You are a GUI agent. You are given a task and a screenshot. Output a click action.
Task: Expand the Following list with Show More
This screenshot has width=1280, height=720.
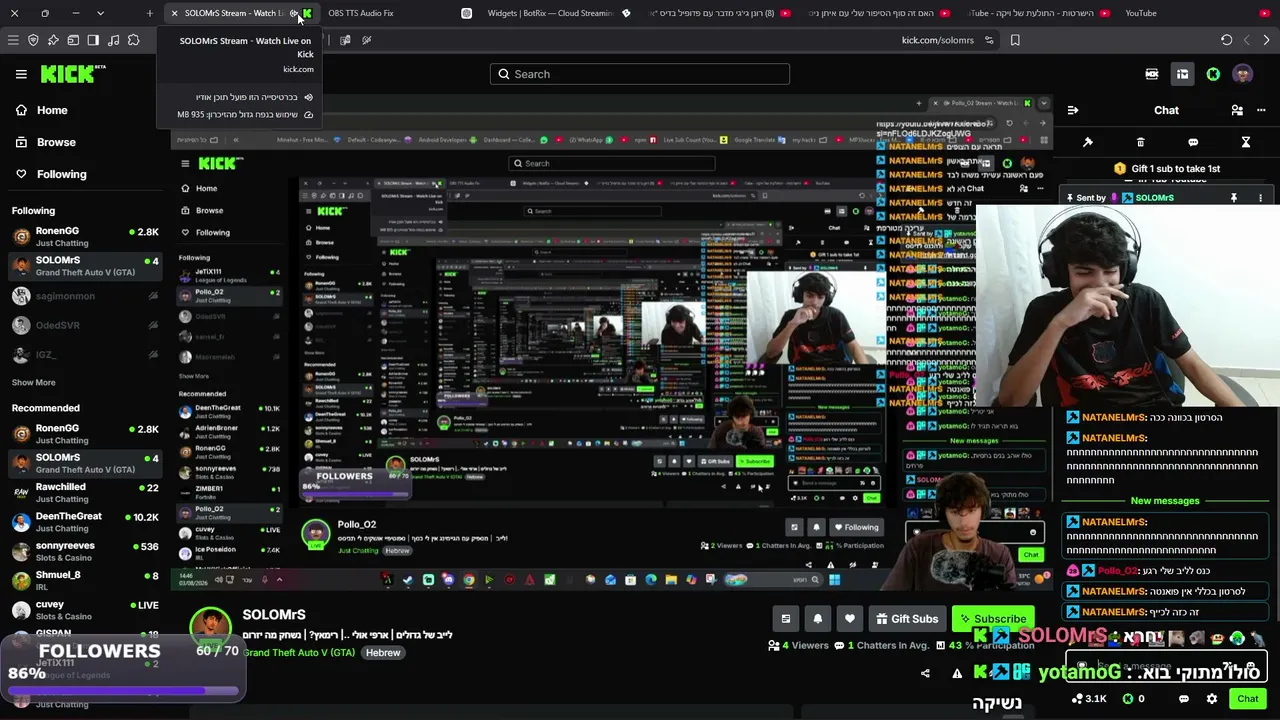pos(33,383)
